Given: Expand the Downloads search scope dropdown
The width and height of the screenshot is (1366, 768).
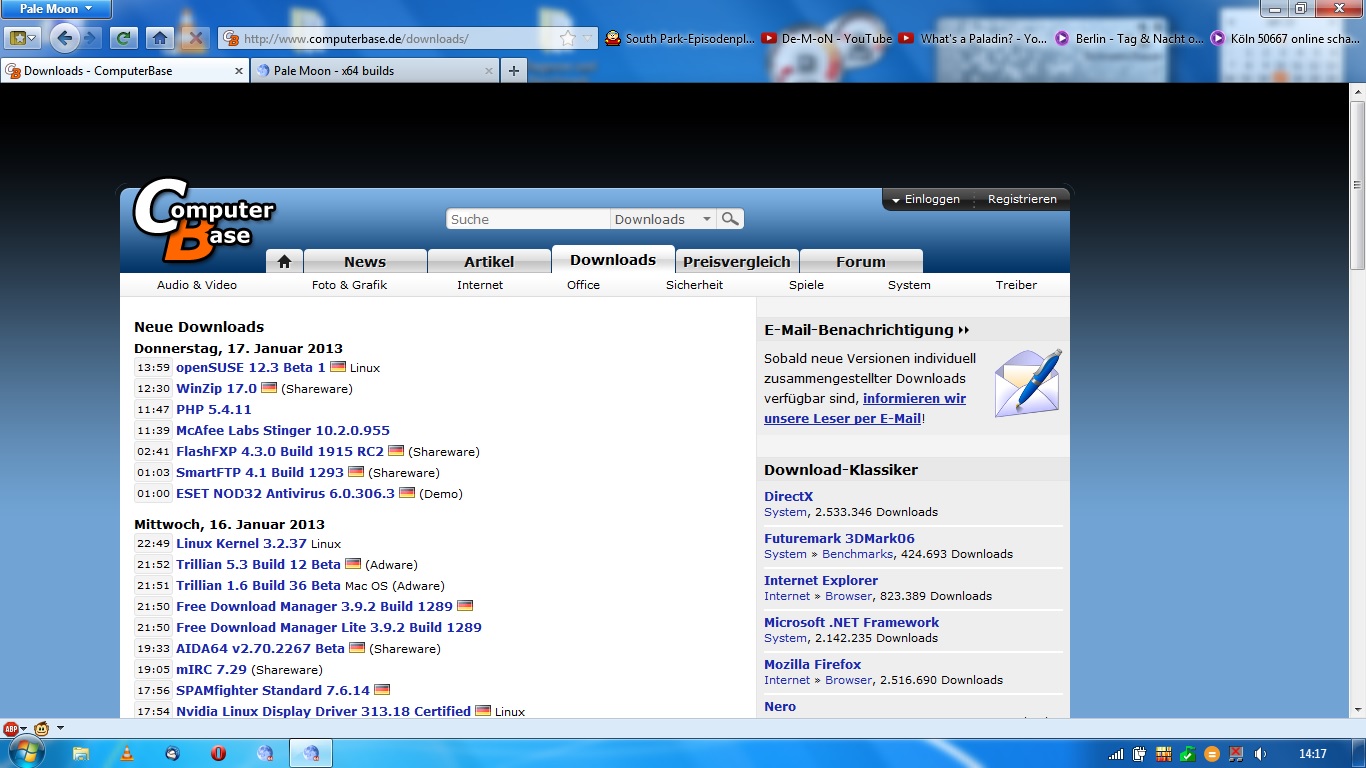Looking at the screenshot, I should click(x=664, y=219).
